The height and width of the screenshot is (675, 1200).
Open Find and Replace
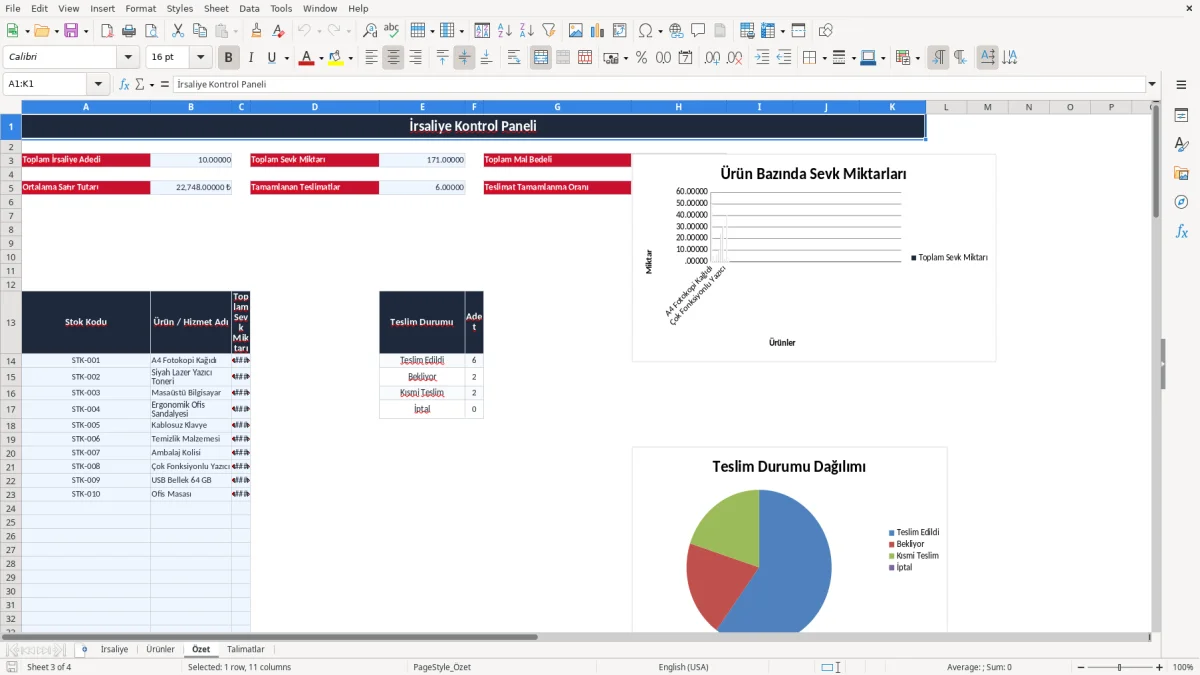[370, 31]
